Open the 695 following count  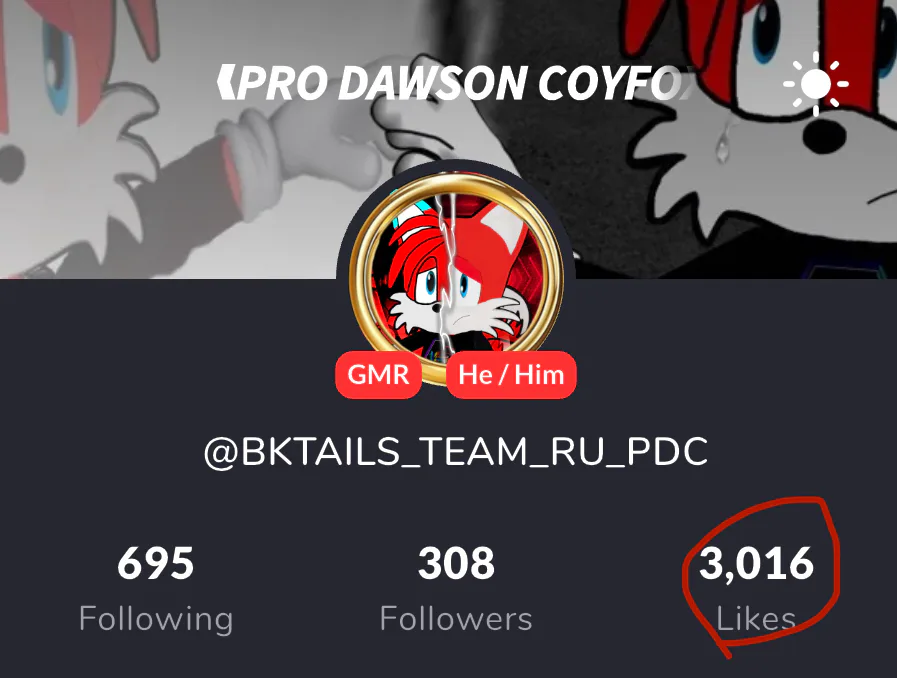point(156,563)
